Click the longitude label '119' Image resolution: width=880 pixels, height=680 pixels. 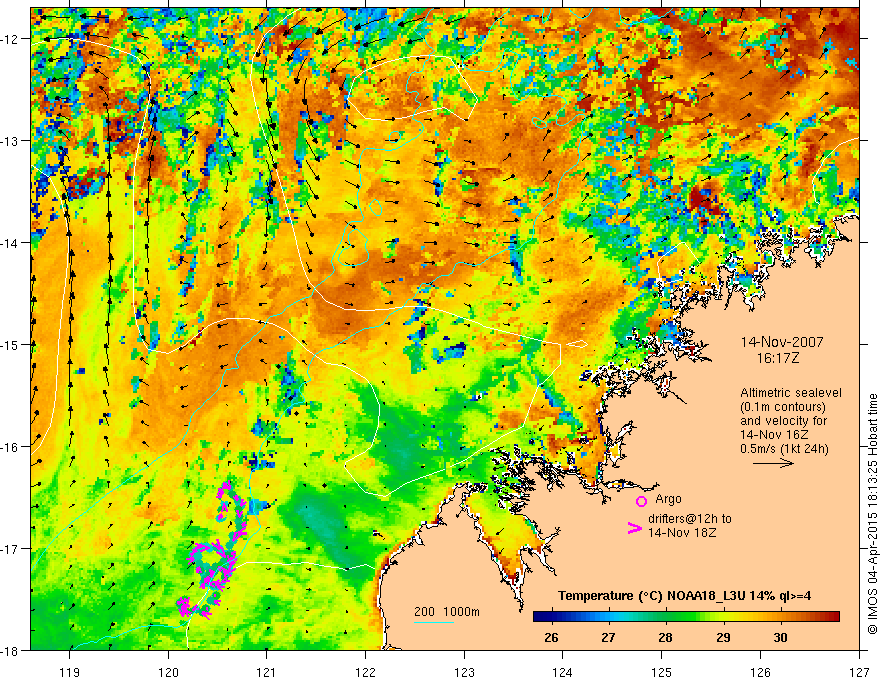70,672
